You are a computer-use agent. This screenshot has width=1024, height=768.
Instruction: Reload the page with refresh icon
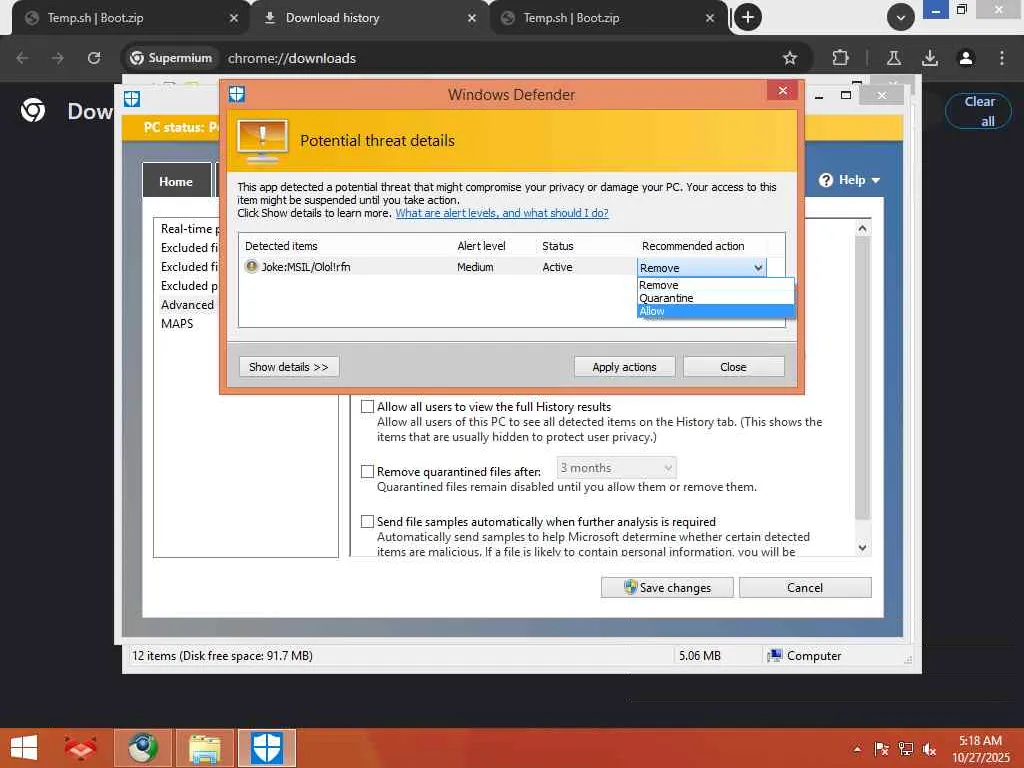(94, 58)
